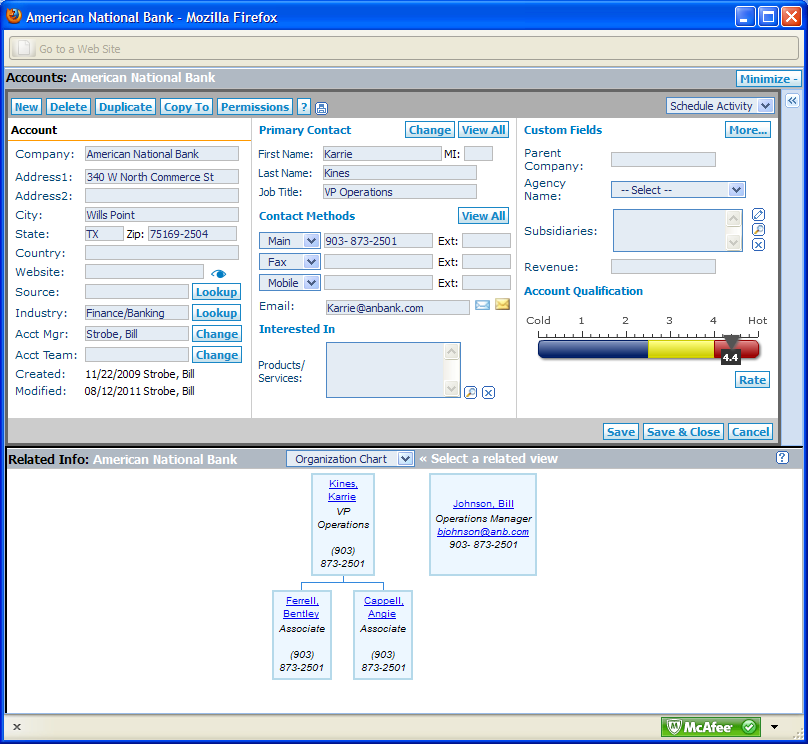Click the Minimize - button
The image size is (808, 745).
(768, 79)
